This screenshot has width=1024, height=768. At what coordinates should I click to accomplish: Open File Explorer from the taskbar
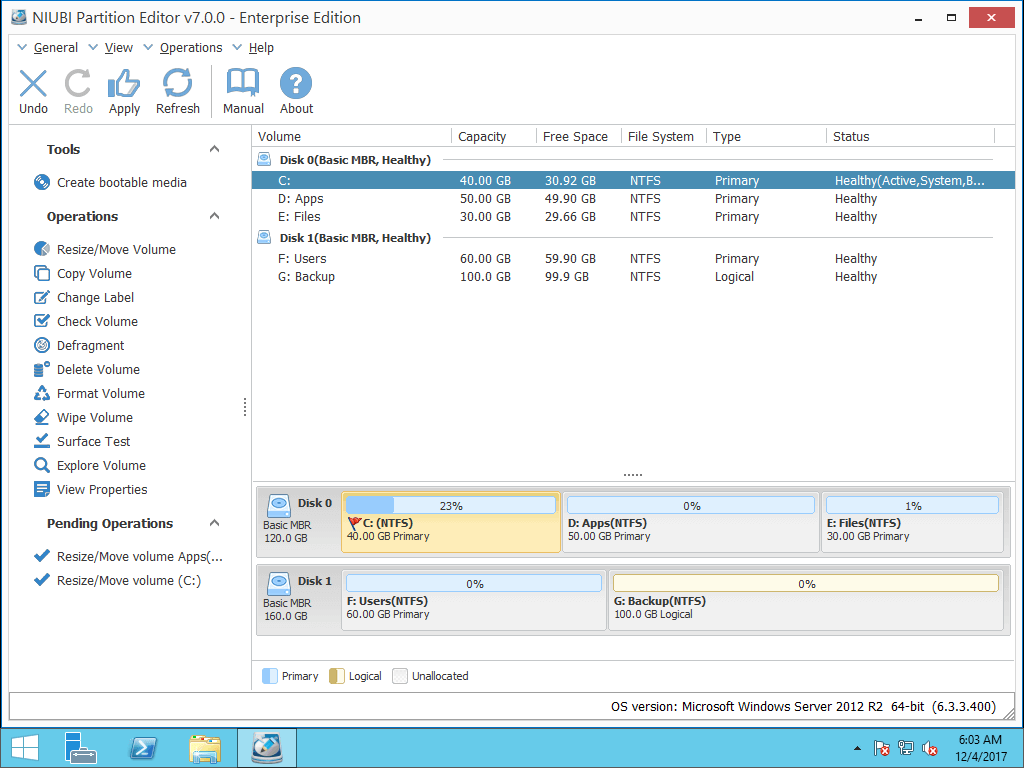coord(205,748)
